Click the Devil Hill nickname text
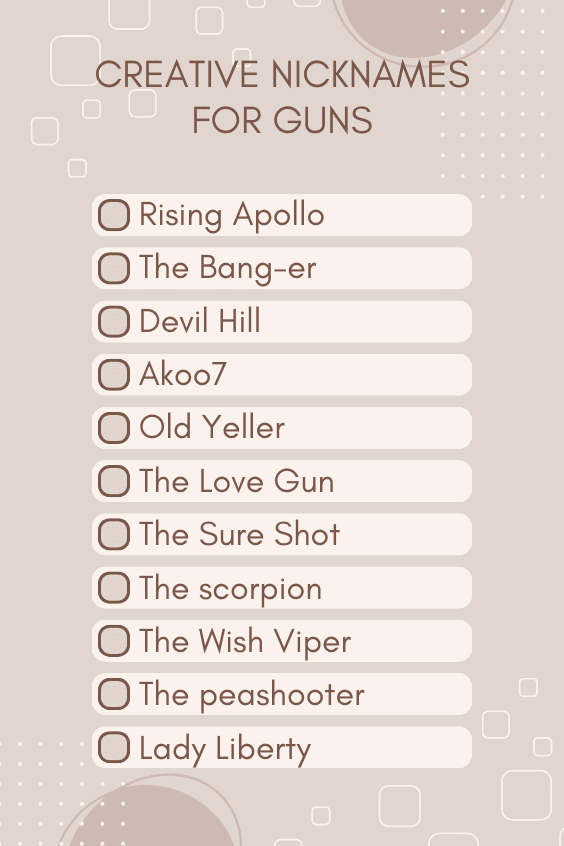This screenshot has height=846, width=564. click(x=200, y=320)
